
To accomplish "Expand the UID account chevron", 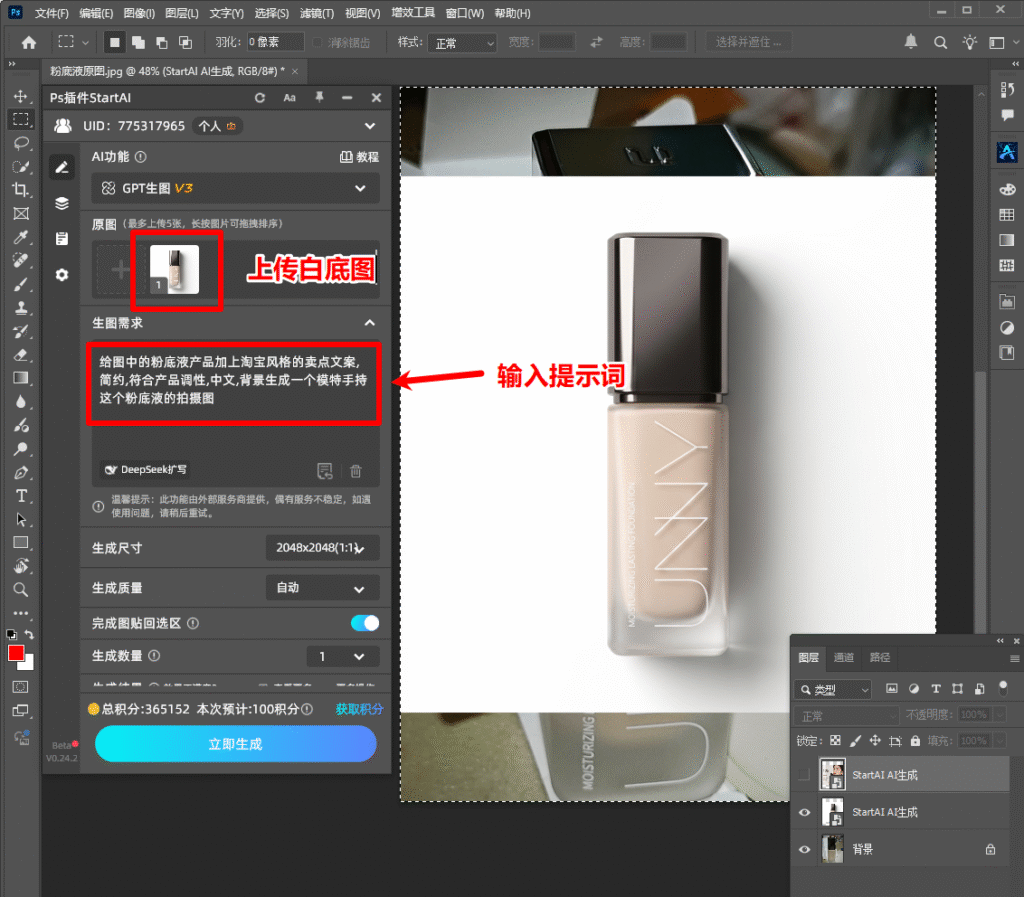I will (370, 126).
